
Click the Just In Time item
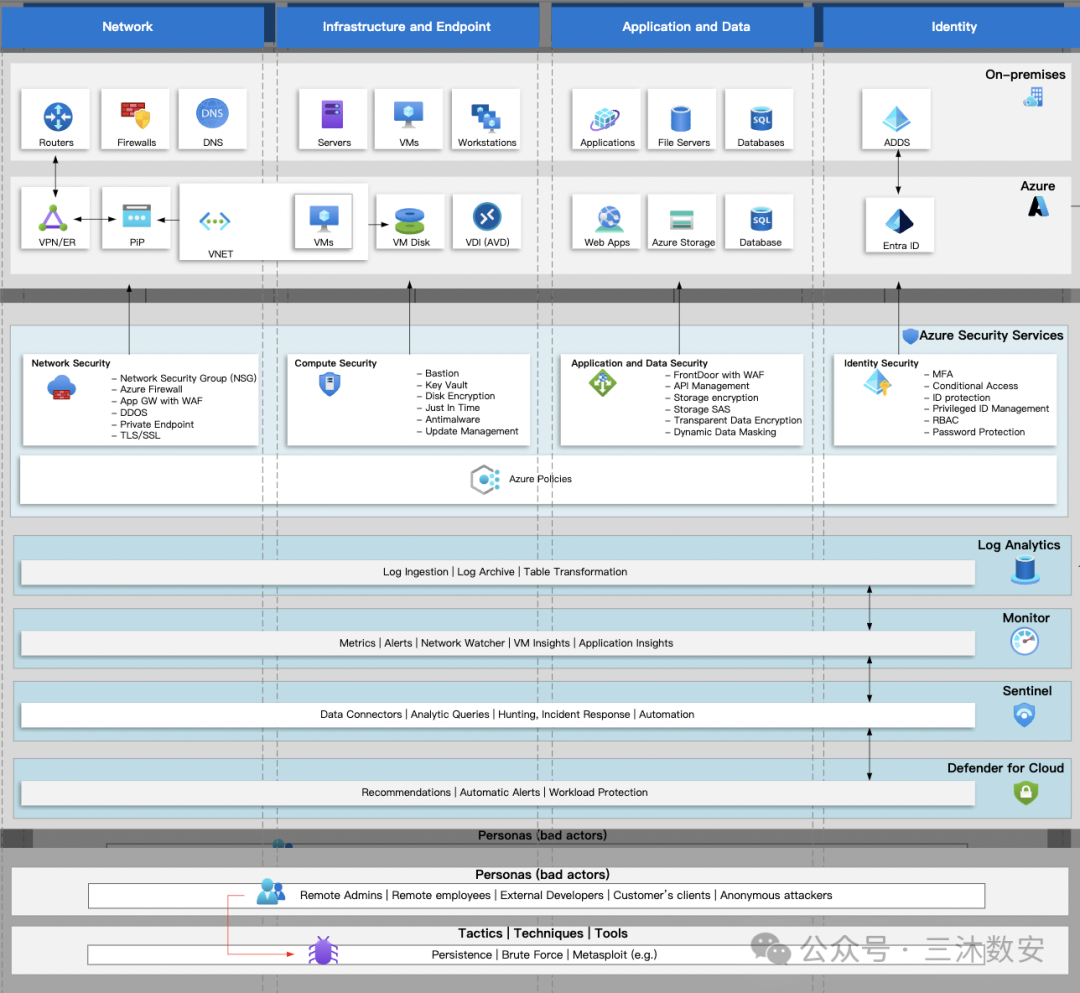[453, 408]
